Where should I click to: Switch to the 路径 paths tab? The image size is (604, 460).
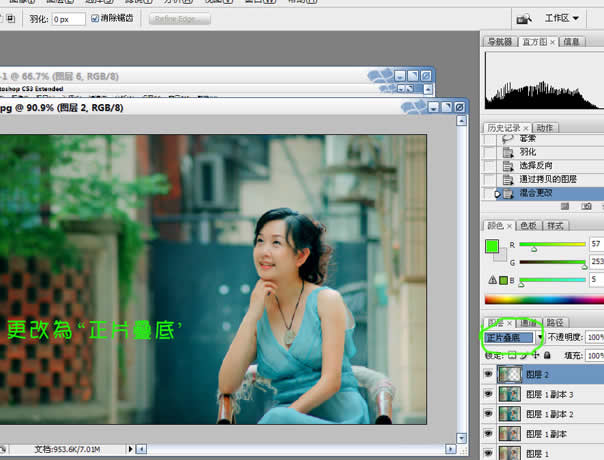(555, 323)
